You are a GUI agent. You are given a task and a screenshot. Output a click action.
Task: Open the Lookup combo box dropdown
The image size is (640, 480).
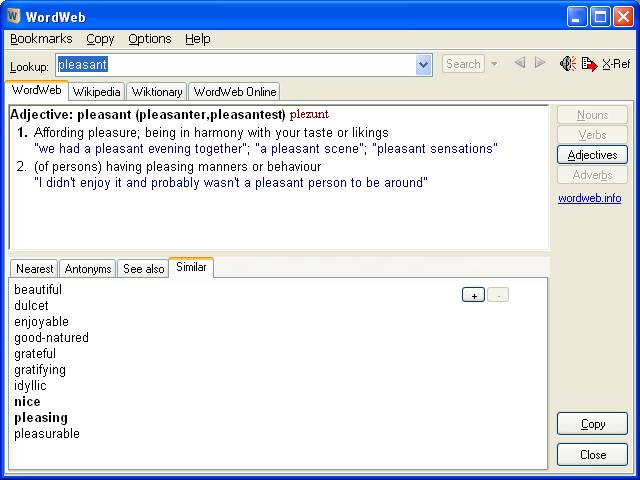(x=423, y=64)
